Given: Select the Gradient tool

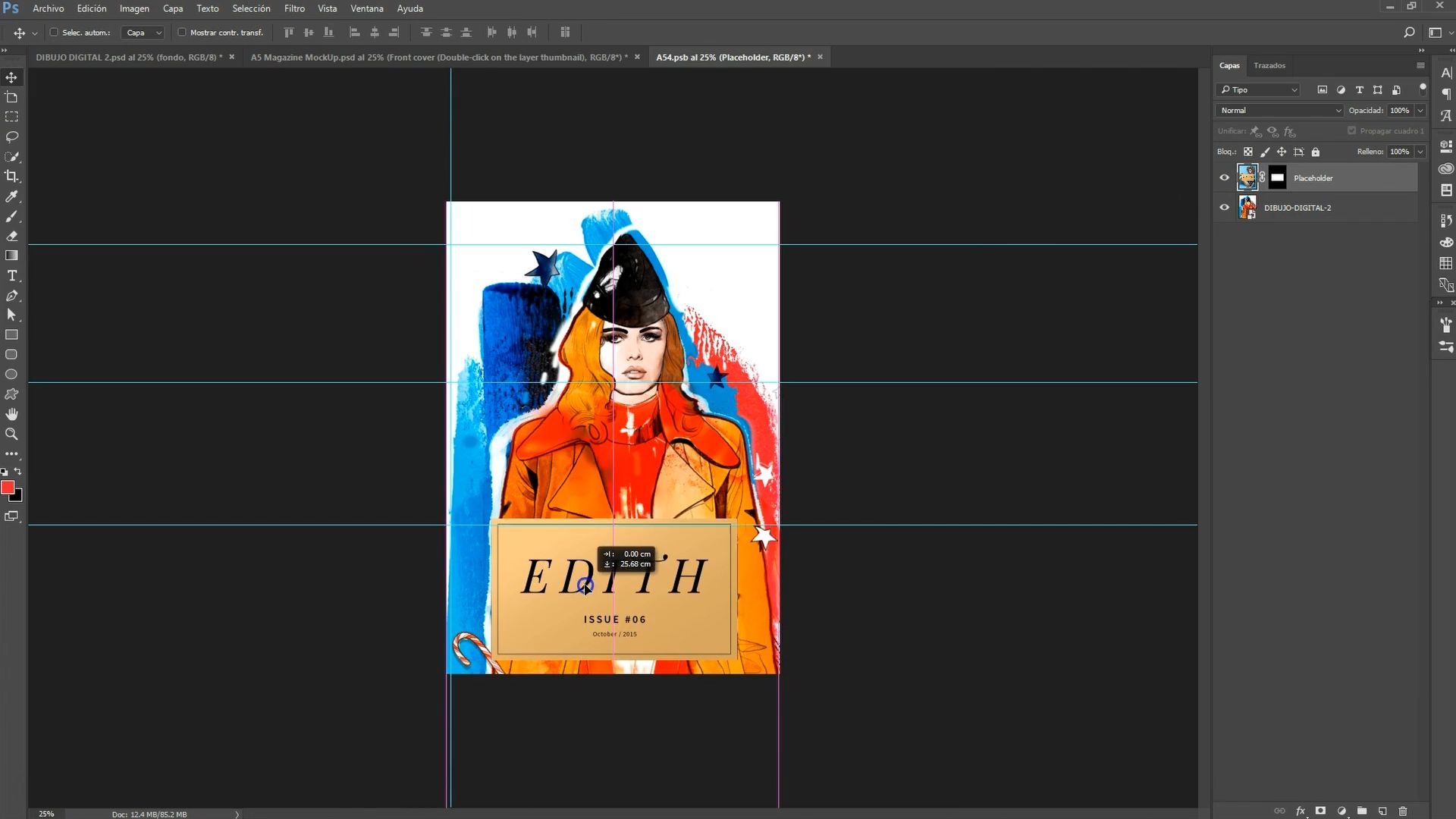Looking at the screenshot, I should (x=11, y=256).
